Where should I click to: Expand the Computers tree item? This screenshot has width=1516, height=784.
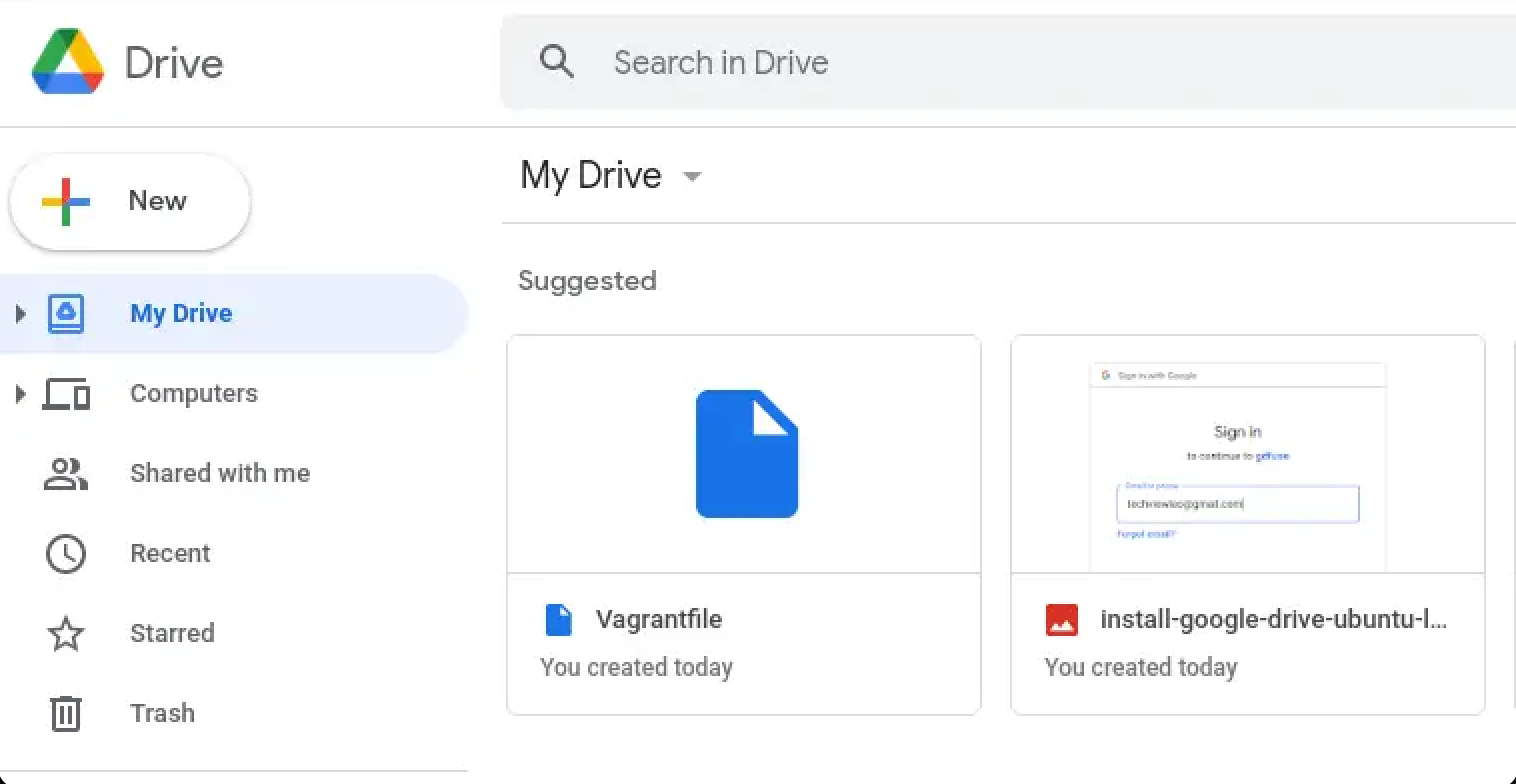click(22, 393)
